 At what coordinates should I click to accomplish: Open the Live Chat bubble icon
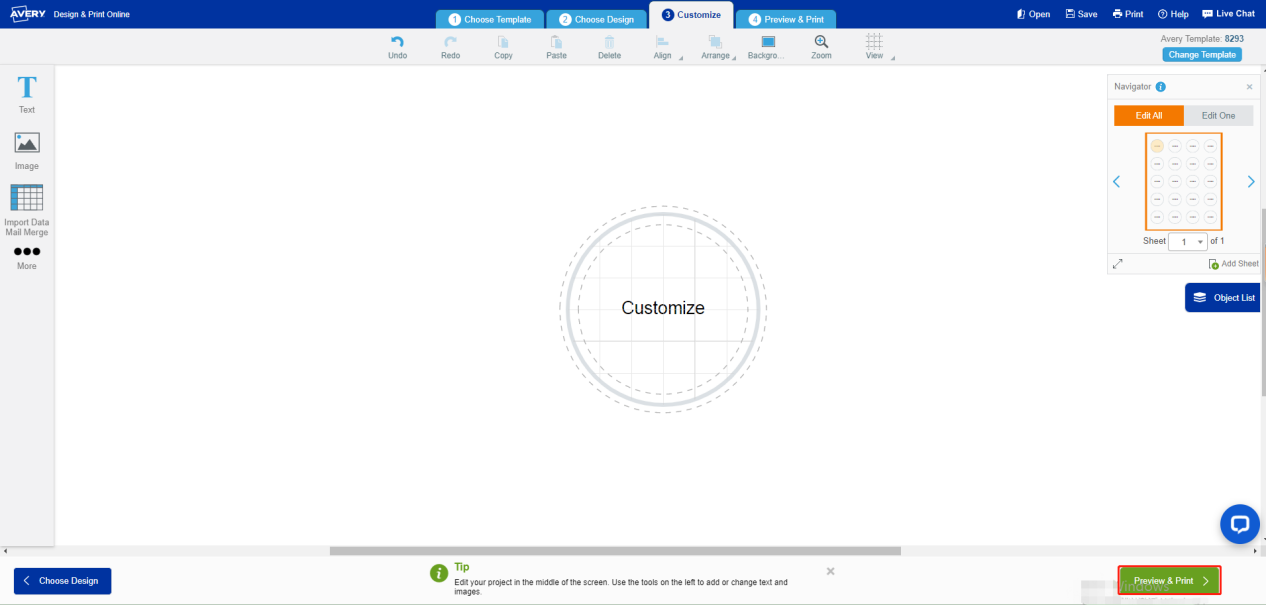coord(1240,523)
